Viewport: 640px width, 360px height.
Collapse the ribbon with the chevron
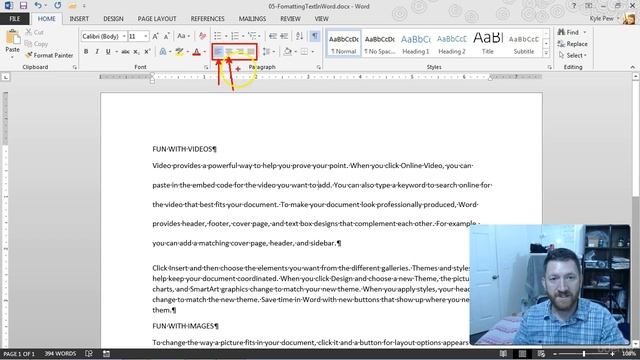(x=633, y=67)
